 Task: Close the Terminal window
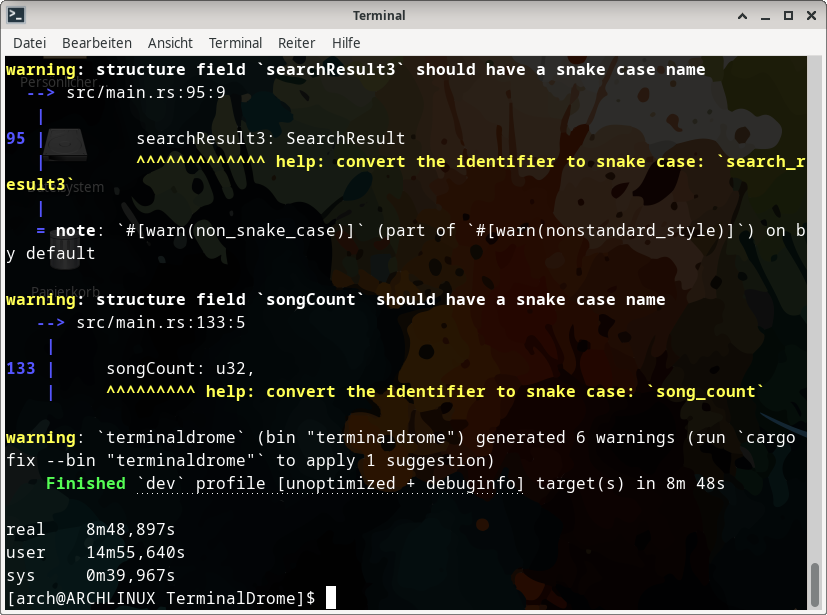tap(809, 15)
